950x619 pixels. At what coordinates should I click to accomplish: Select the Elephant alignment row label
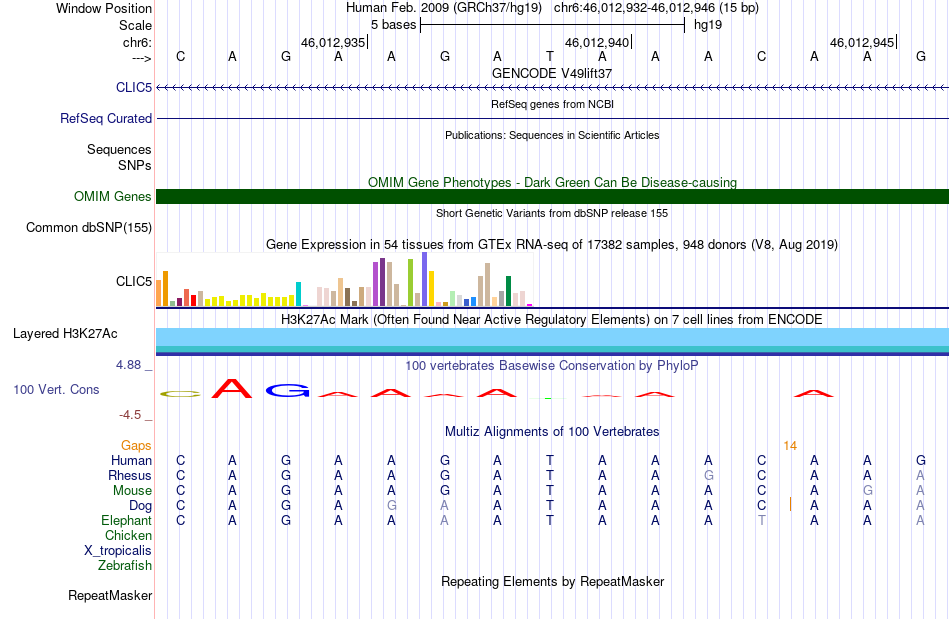126,520
